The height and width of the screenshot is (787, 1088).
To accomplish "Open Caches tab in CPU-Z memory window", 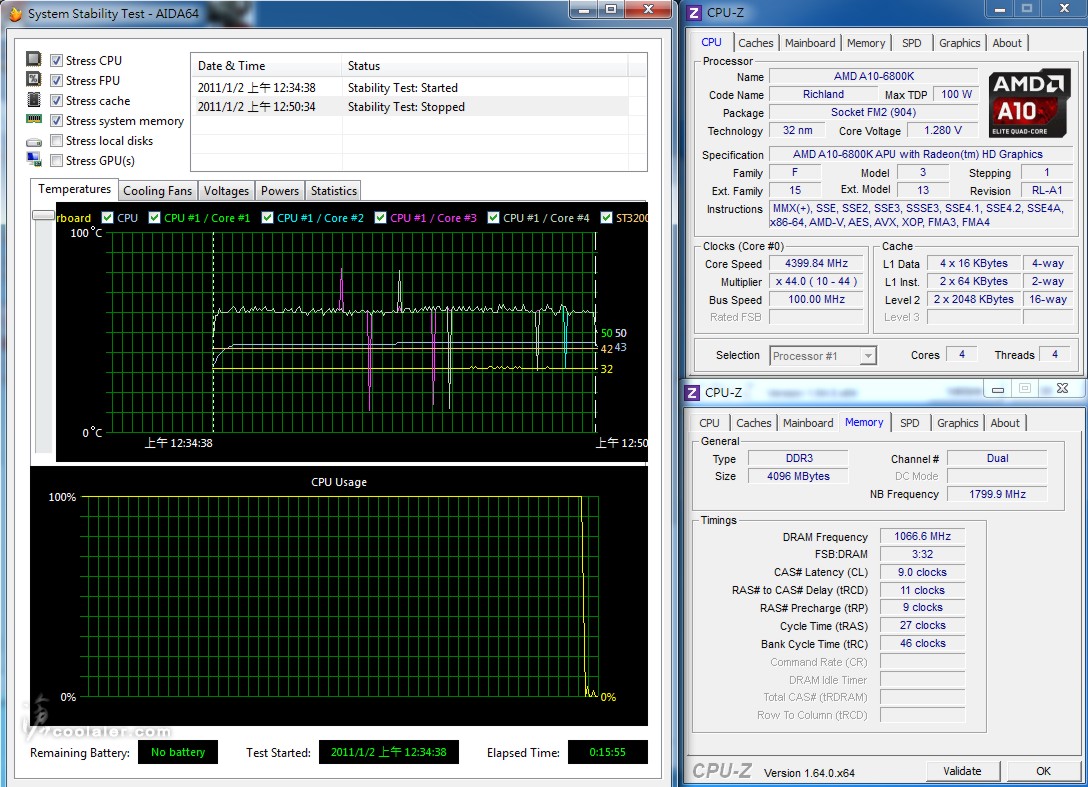I will (x=754, y=423).
